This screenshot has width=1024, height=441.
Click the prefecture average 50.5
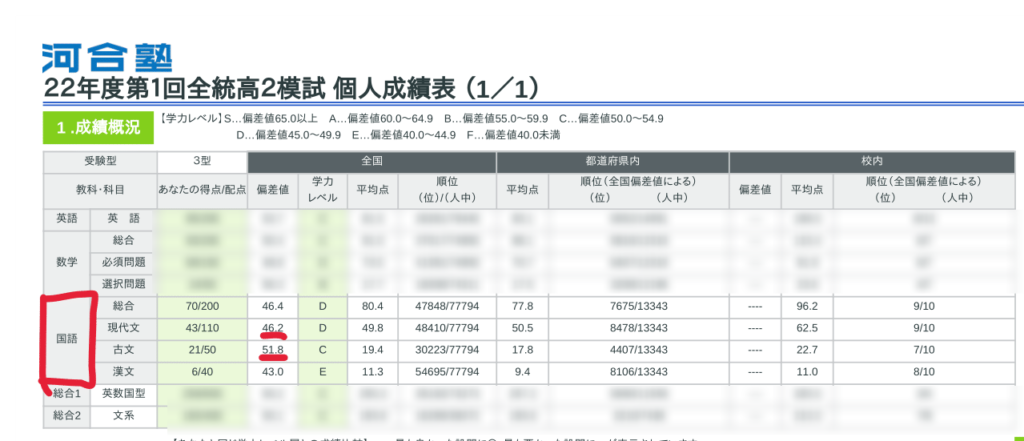pos(522,327)
